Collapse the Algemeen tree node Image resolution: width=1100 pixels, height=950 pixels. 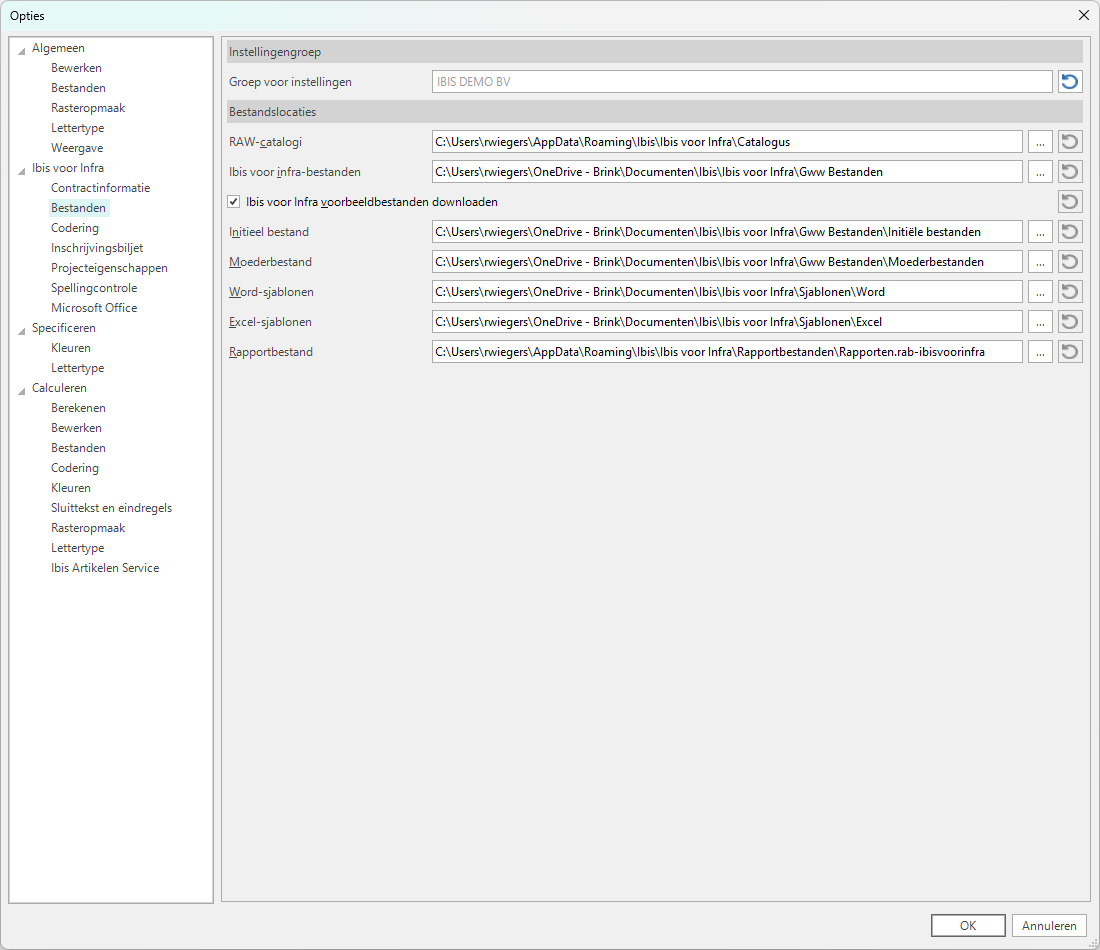coord(22,49)
